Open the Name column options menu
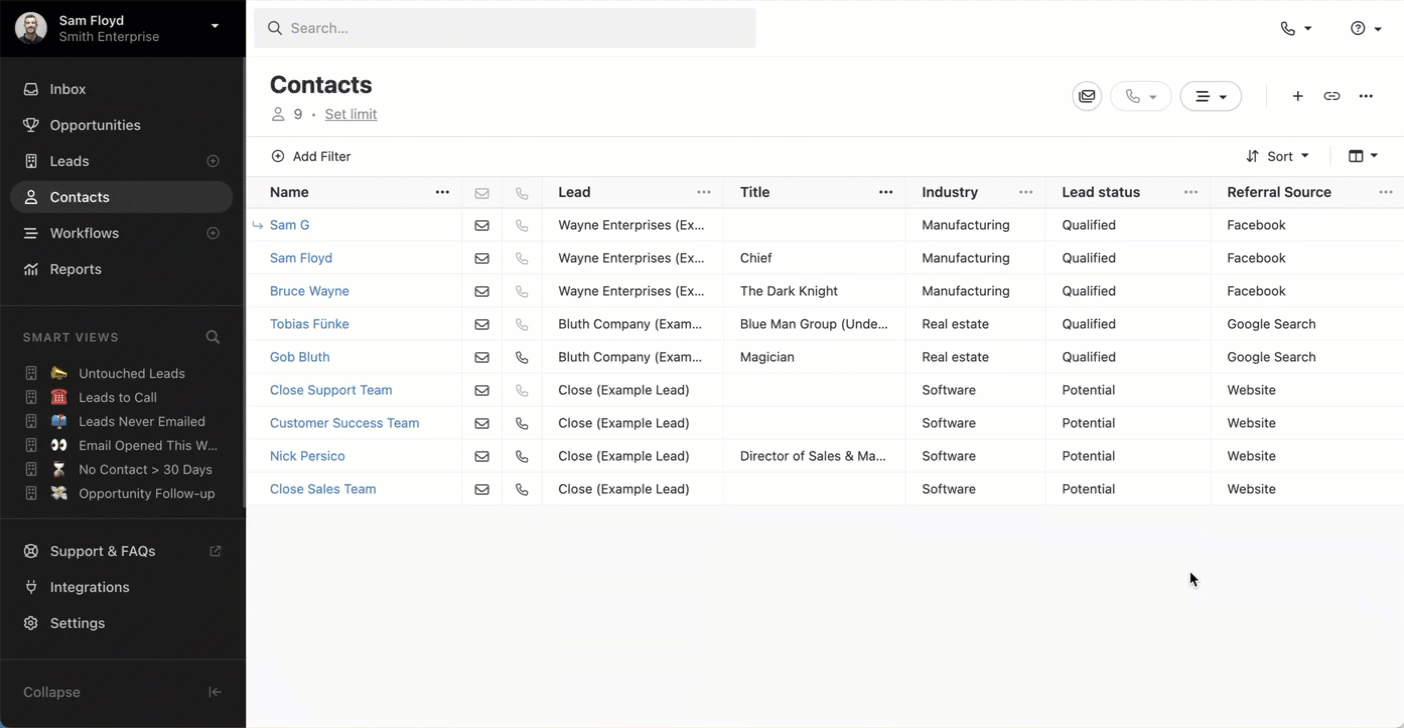 point(442,192)
